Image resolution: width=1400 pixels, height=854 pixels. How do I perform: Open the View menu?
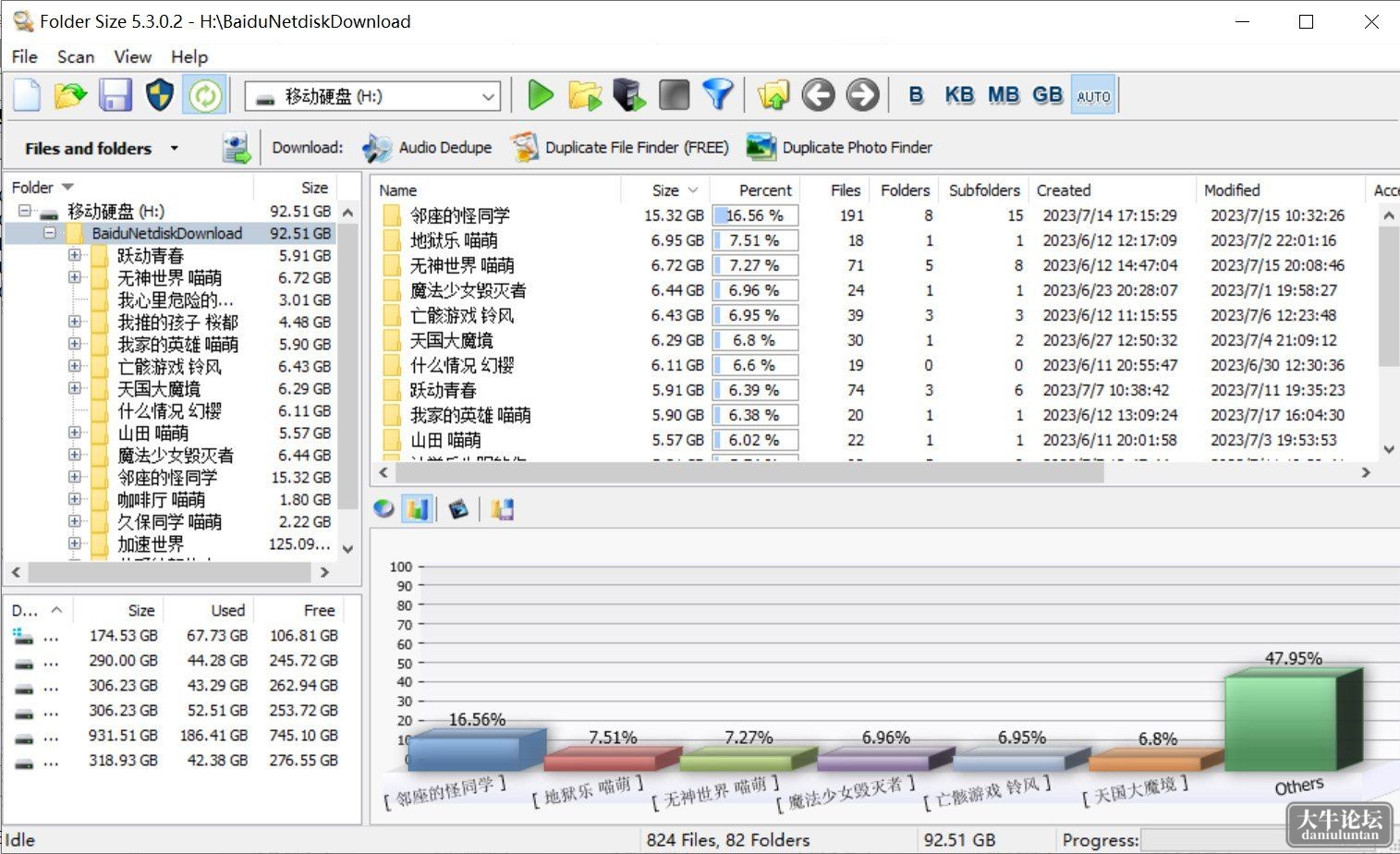tap(132, 56)
